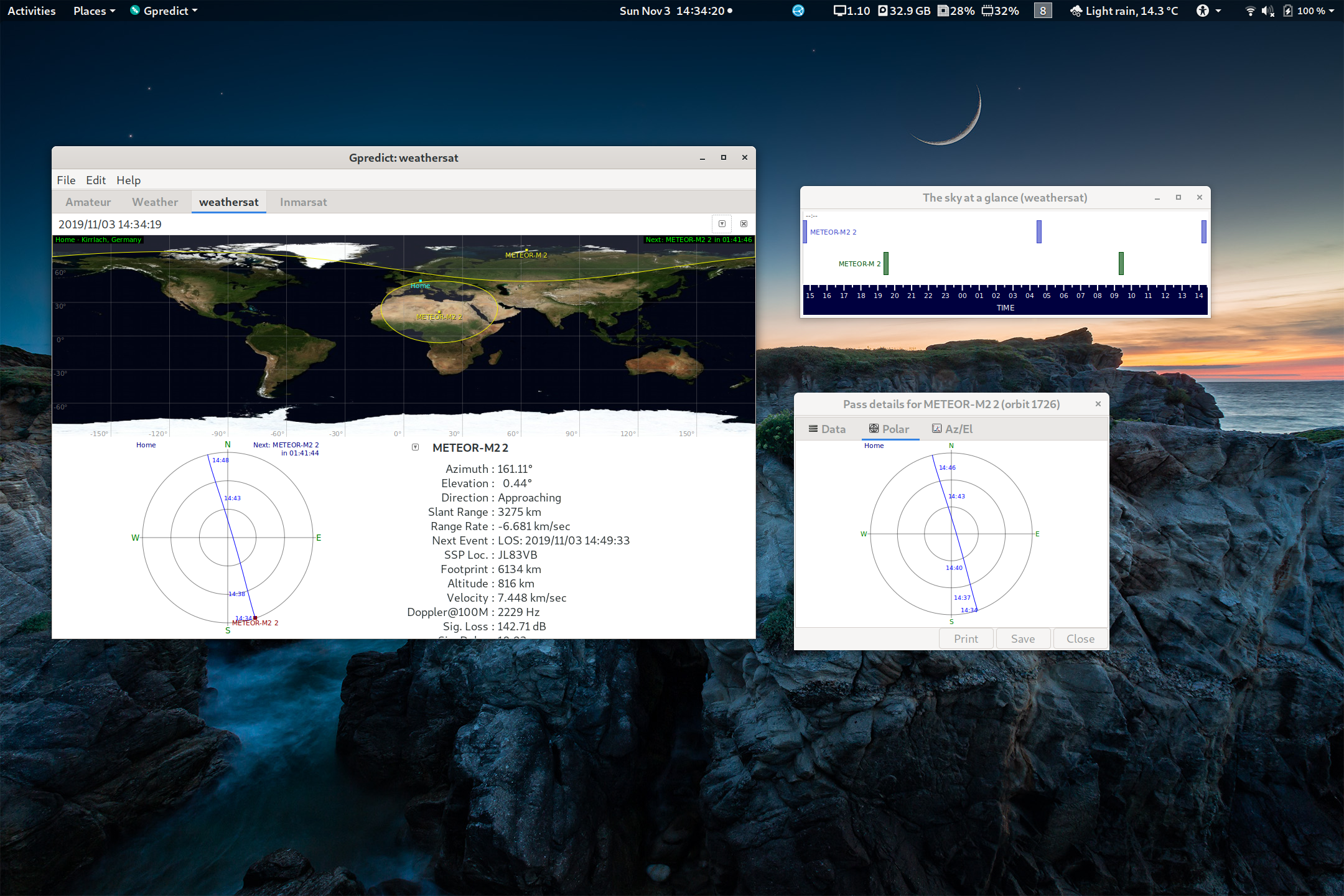Click the Close button in Pass details
Image resolution: width=1344 pixels, height=896 pixels.
coord(1080,639)
